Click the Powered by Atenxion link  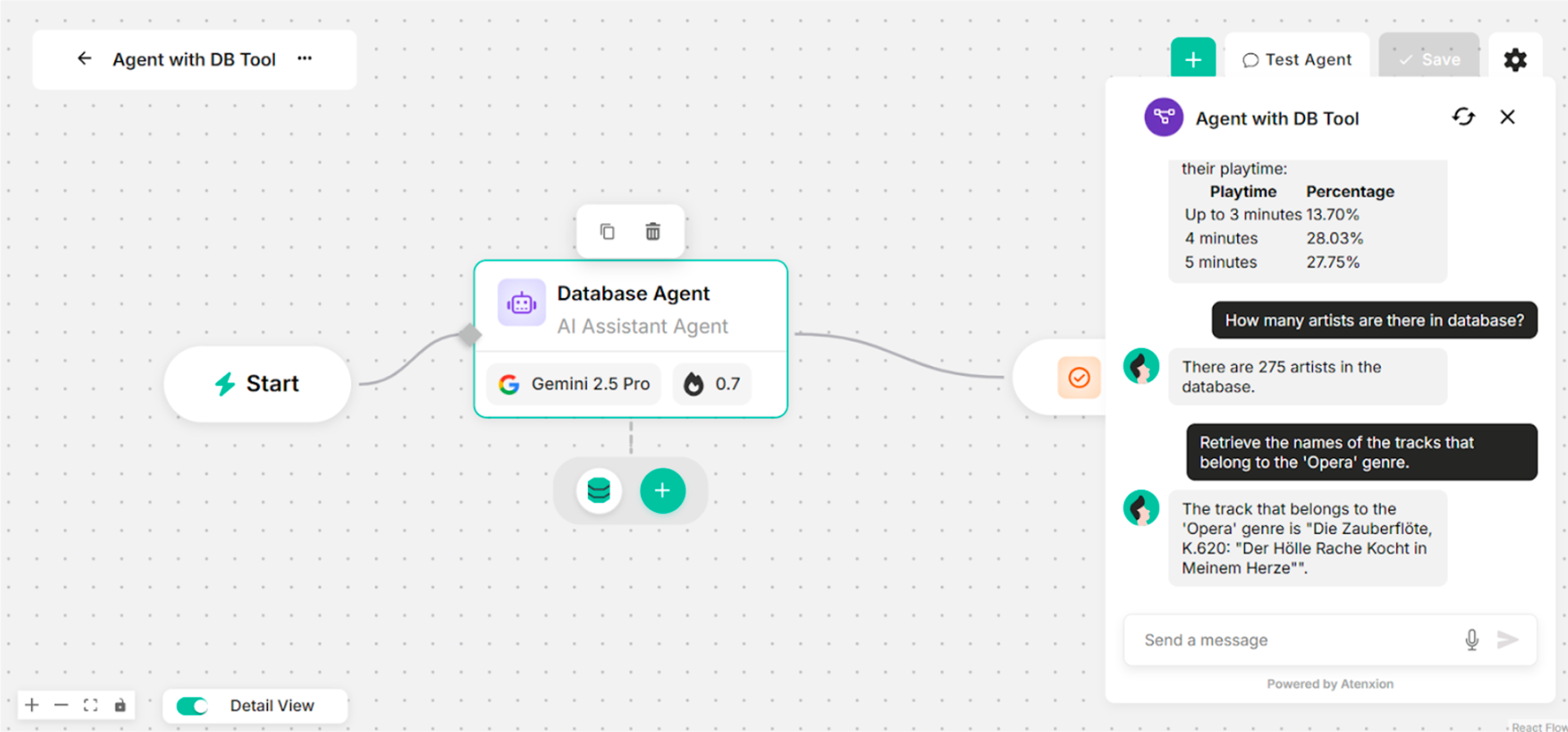[1330, 684]
